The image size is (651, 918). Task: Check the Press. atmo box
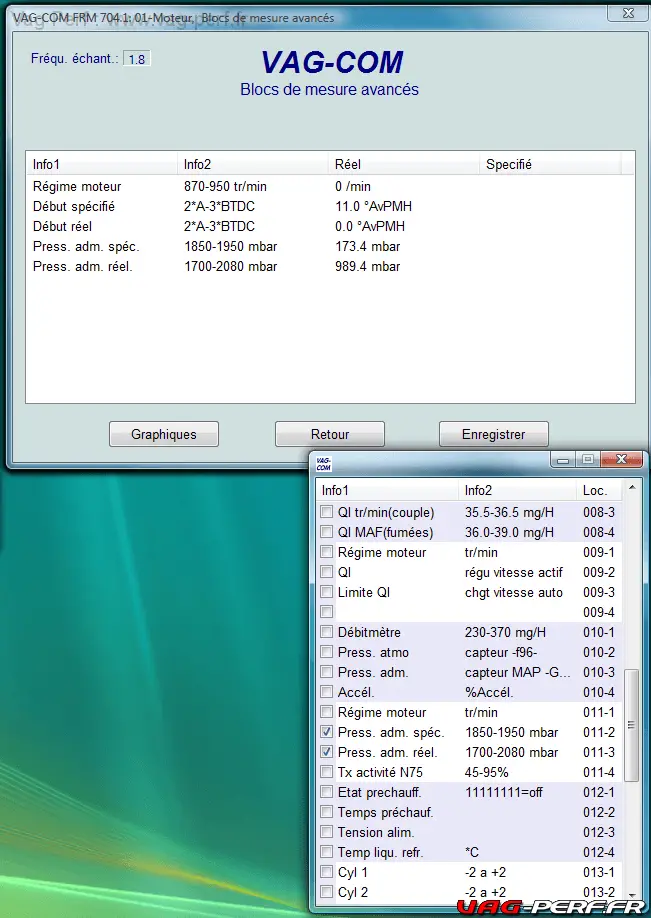coord(327,652)
